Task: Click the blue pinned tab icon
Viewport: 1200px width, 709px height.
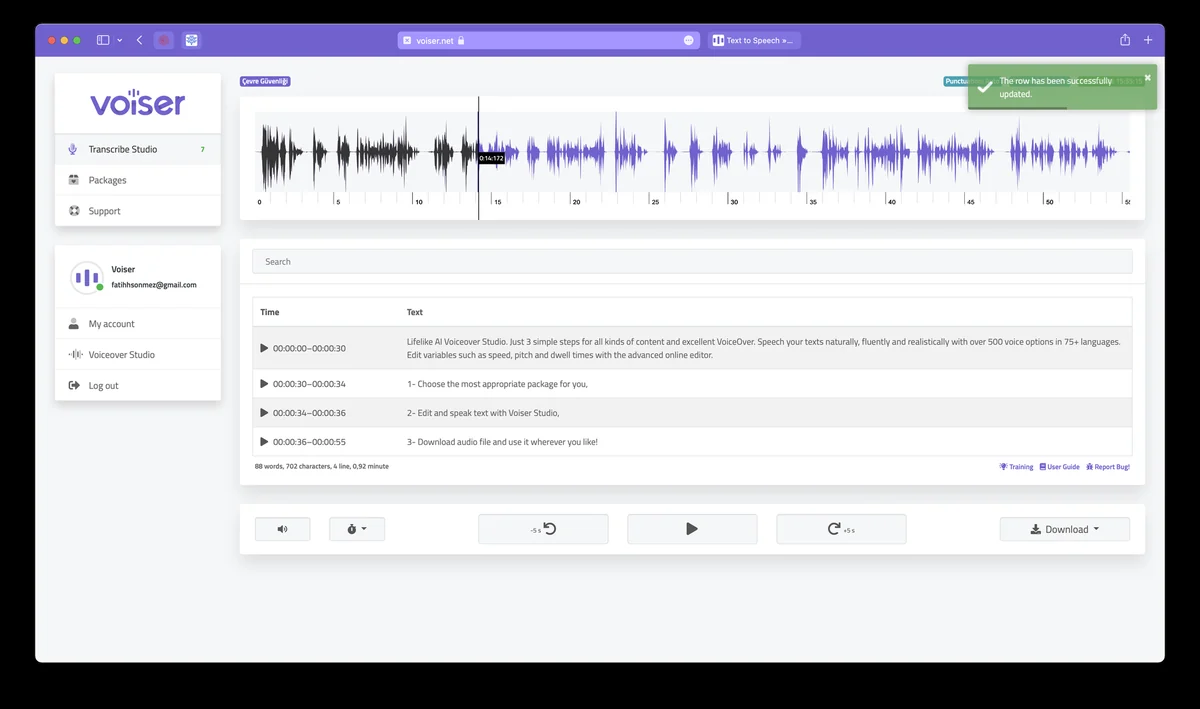Action: tap(191, 40)
